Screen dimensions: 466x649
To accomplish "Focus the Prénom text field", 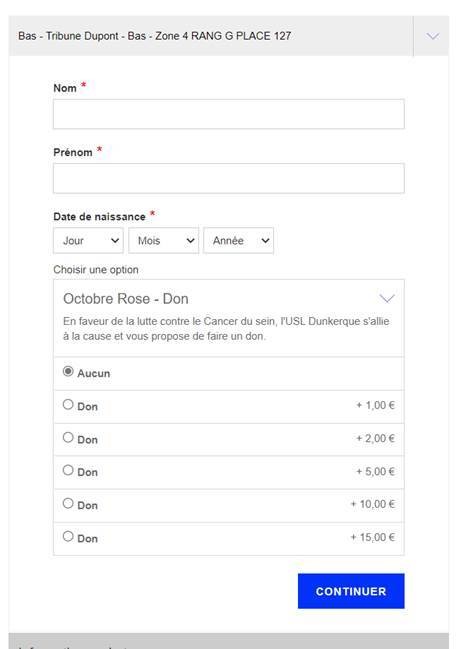I will (x=228, y=178).
